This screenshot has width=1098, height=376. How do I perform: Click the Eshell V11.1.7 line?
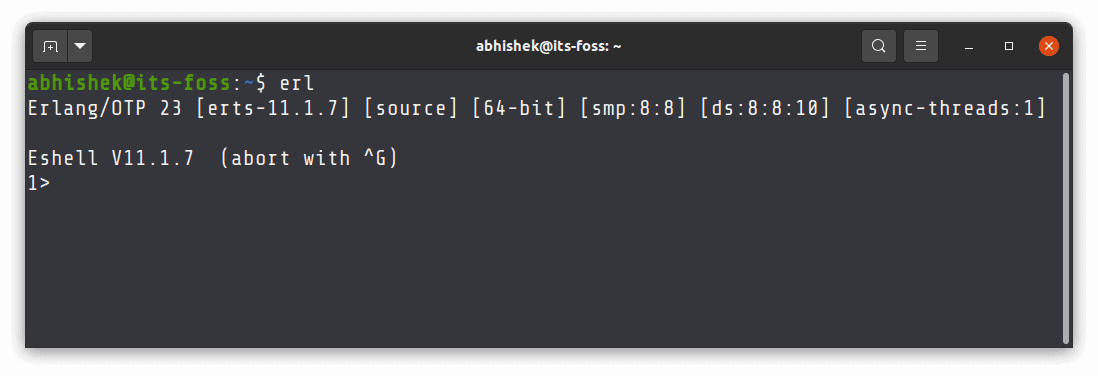tap(213, 158)
